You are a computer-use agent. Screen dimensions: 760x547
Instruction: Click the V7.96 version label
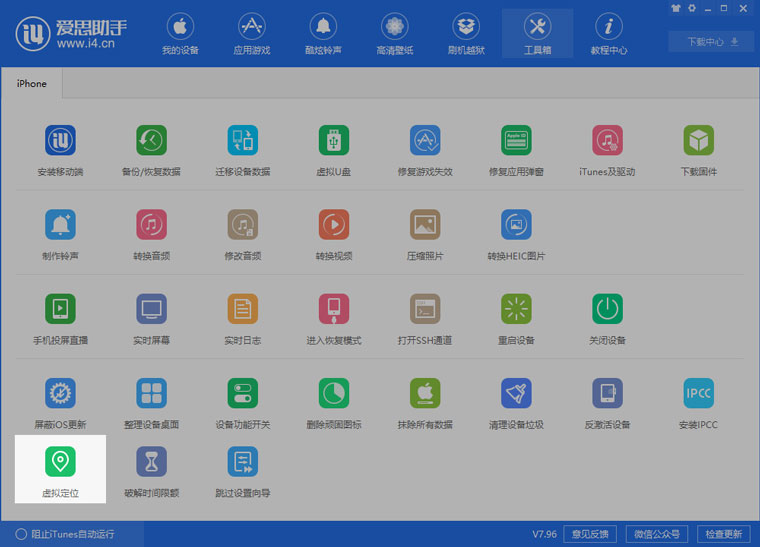[x=544, y=534]
